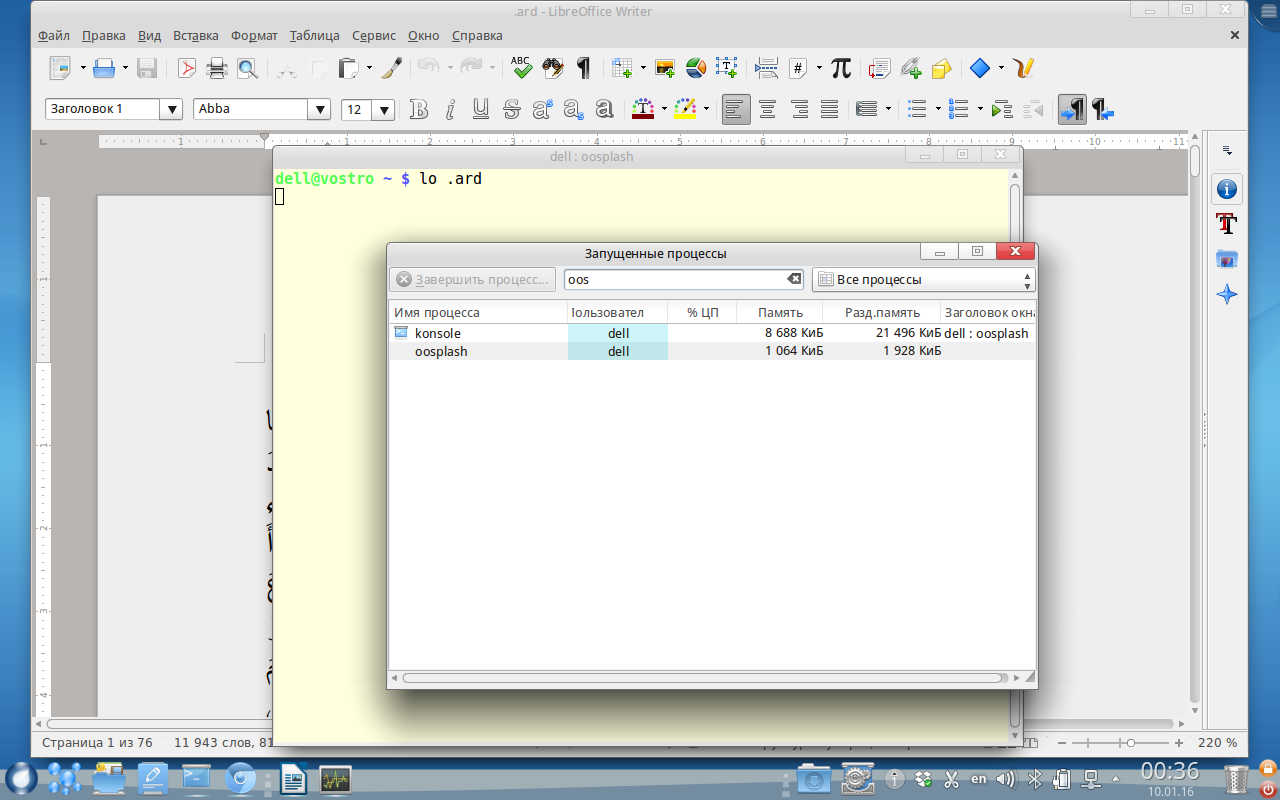Open spelling check with the ABC icon

coord(521,68)
